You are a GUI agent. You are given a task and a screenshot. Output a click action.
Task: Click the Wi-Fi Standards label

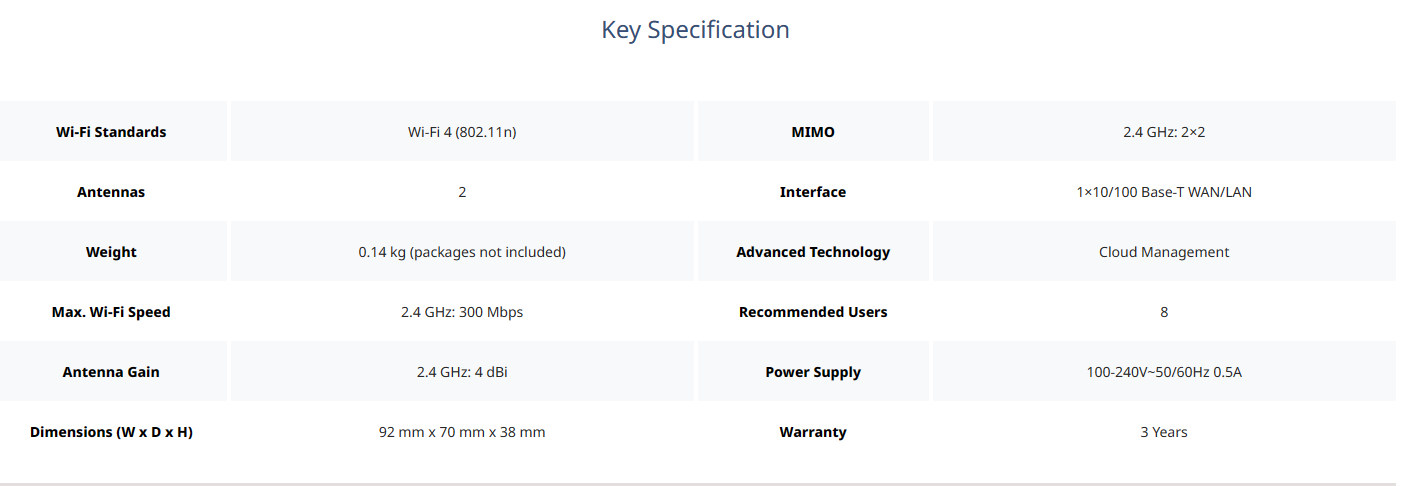click(111, 132)
